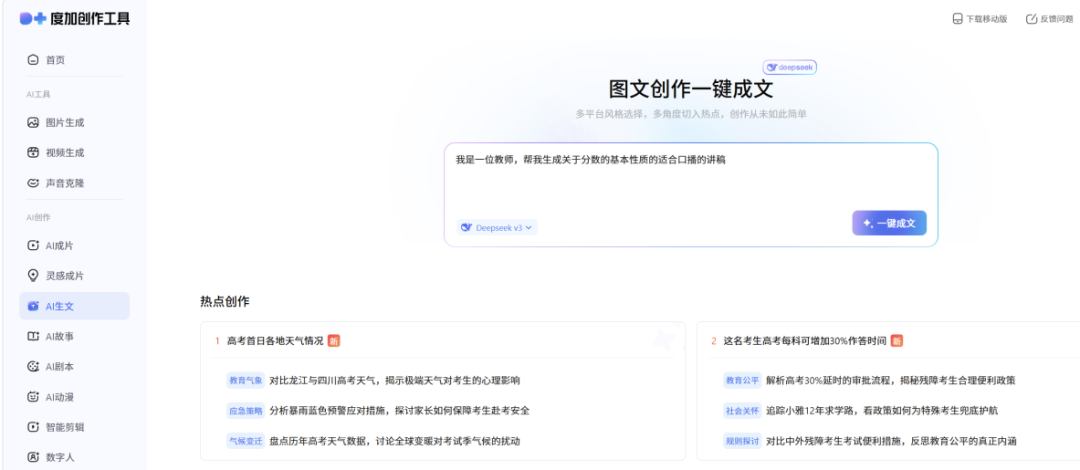1080x470 pixels.
Task: Click the 反馈问题 link
Action: pos(1051,19)
